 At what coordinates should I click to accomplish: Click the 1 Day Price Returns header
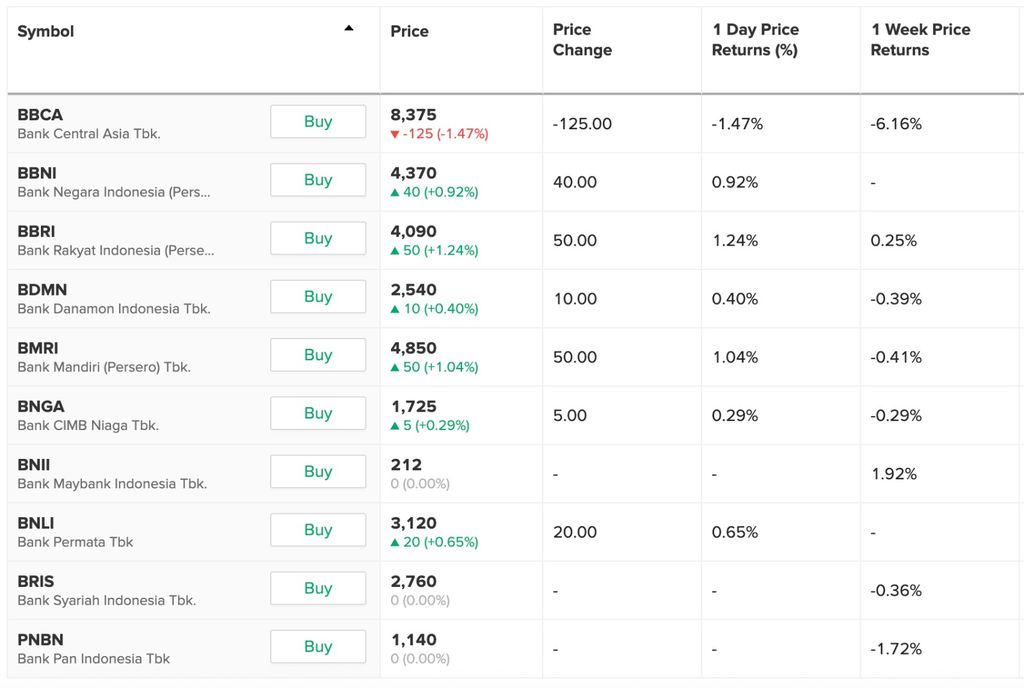tap(756, 40)
